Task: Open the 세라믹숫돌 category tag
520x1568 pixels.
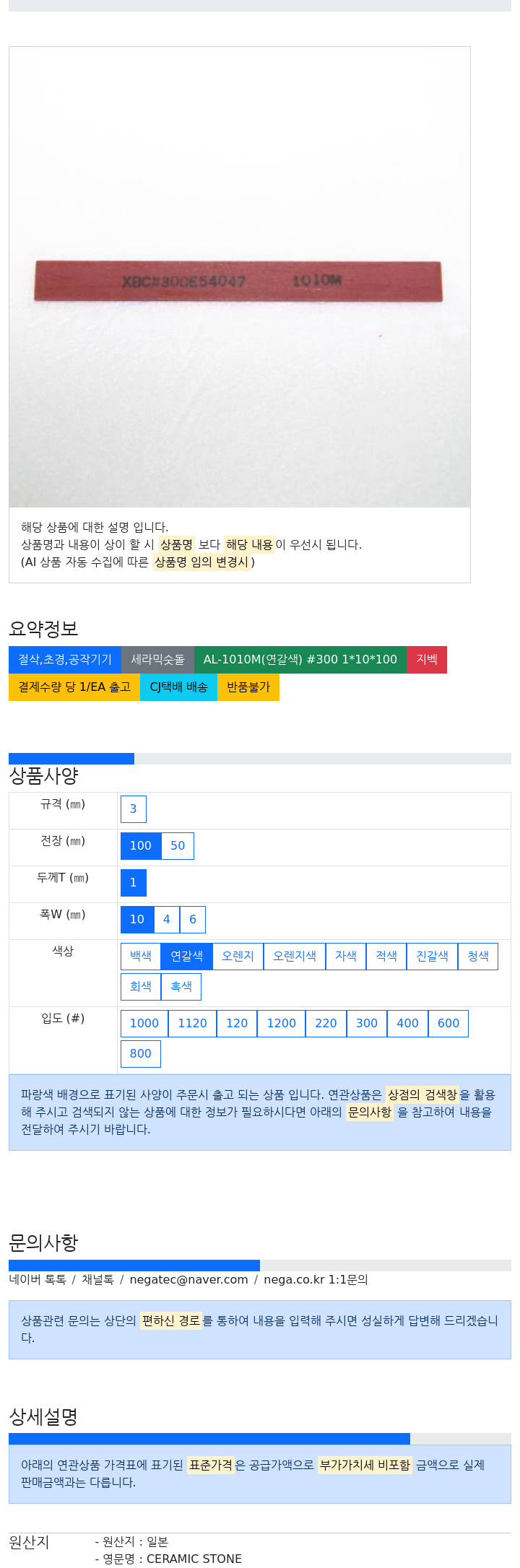Action: tap(158, 660)
